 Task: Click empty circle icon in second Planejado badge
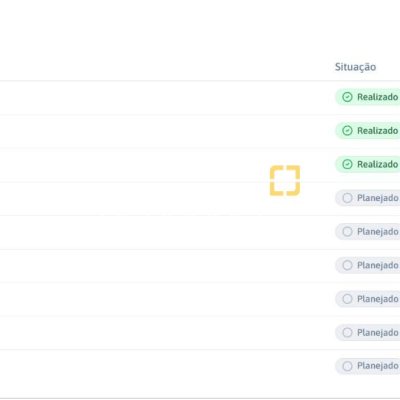click(x=347, y=232)
